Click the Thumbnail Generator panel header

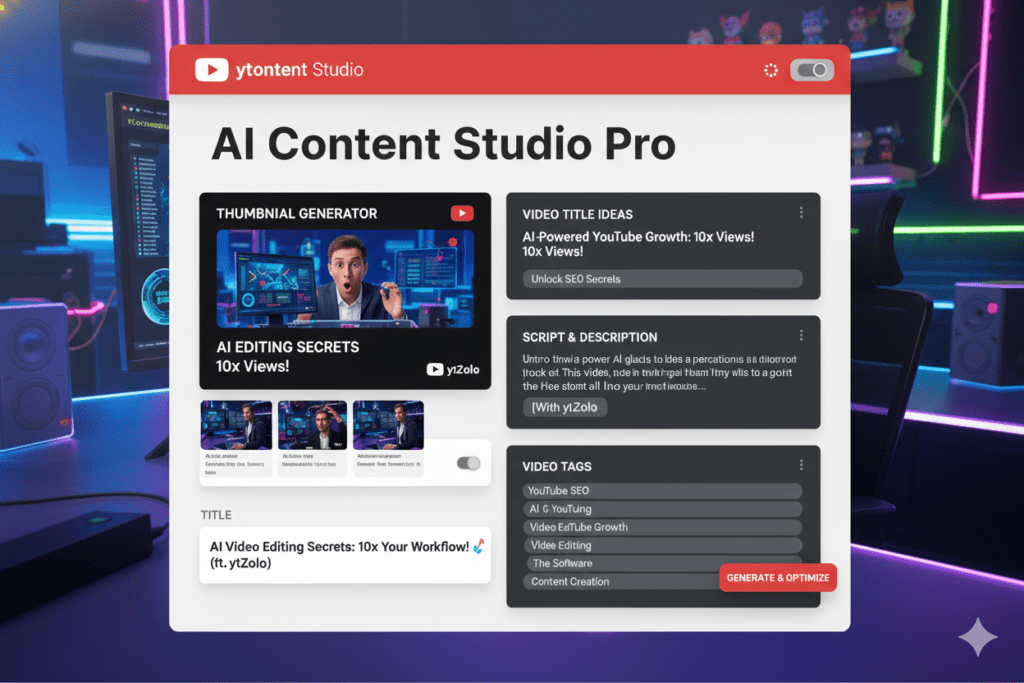click(x=297, y=213)
